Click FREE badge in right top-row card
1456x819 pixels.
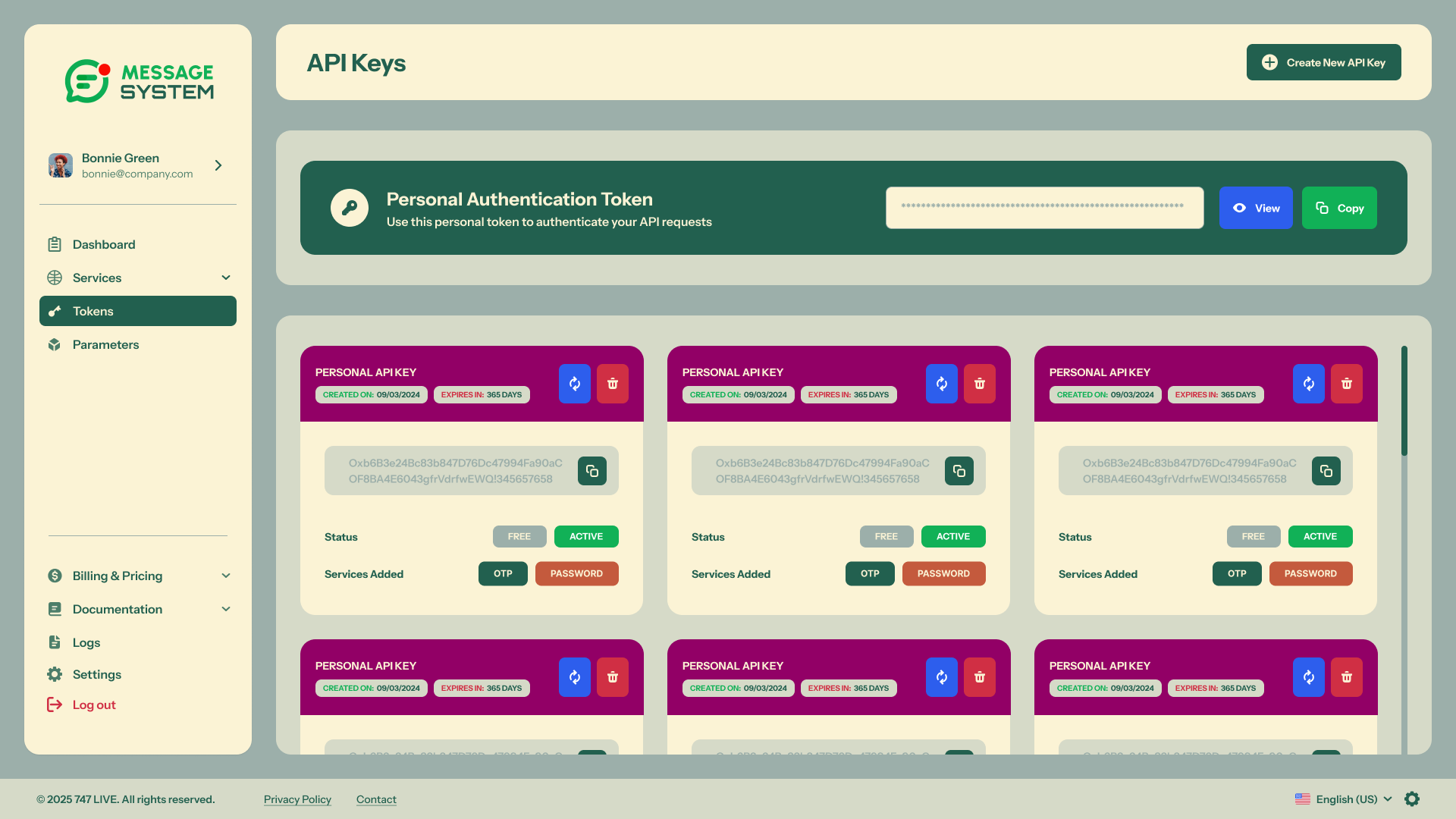(1254, 536)
